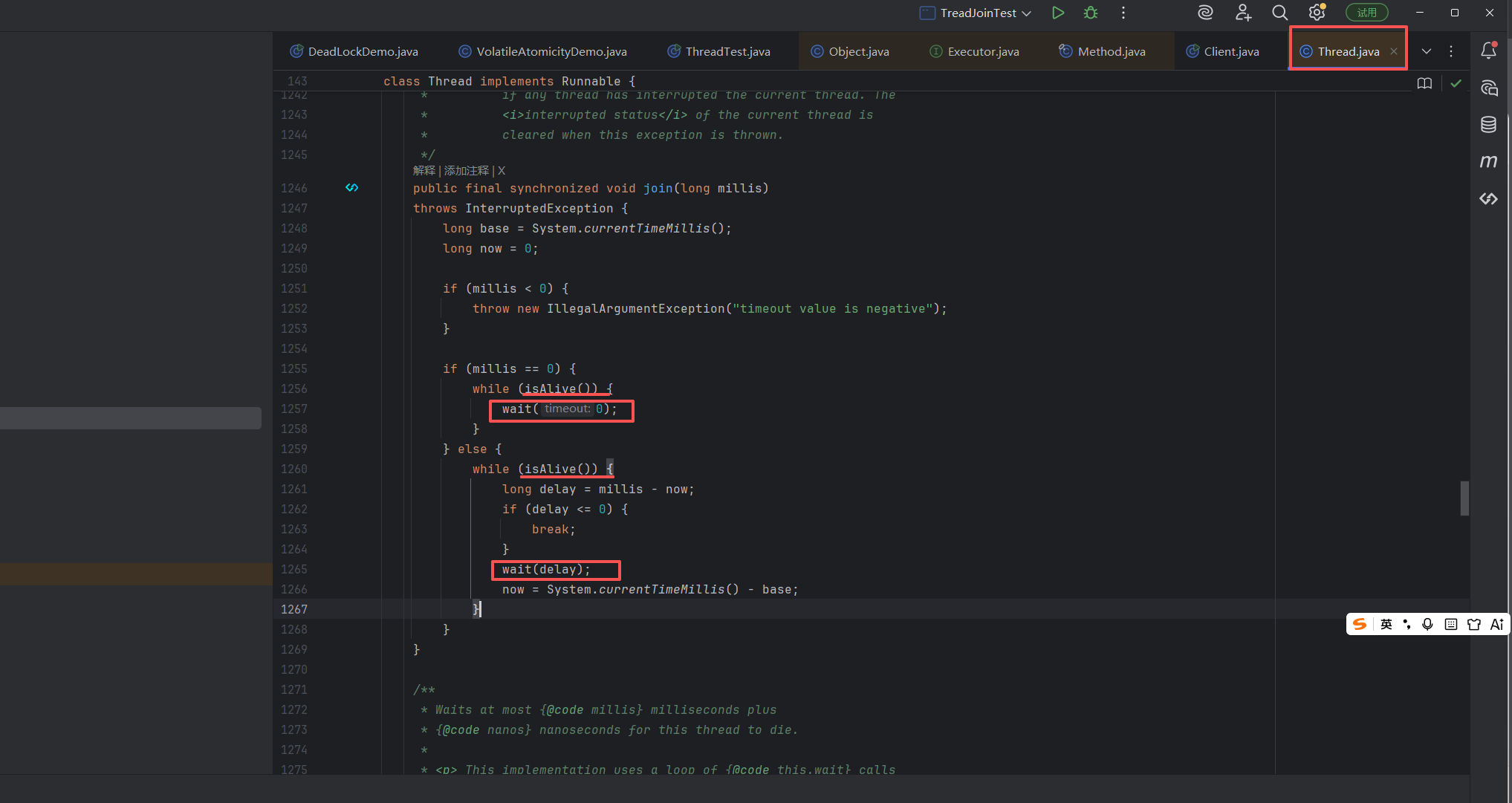Click gutter icon on line 1246
This screenshot has height=803, width=1512.
352,188
